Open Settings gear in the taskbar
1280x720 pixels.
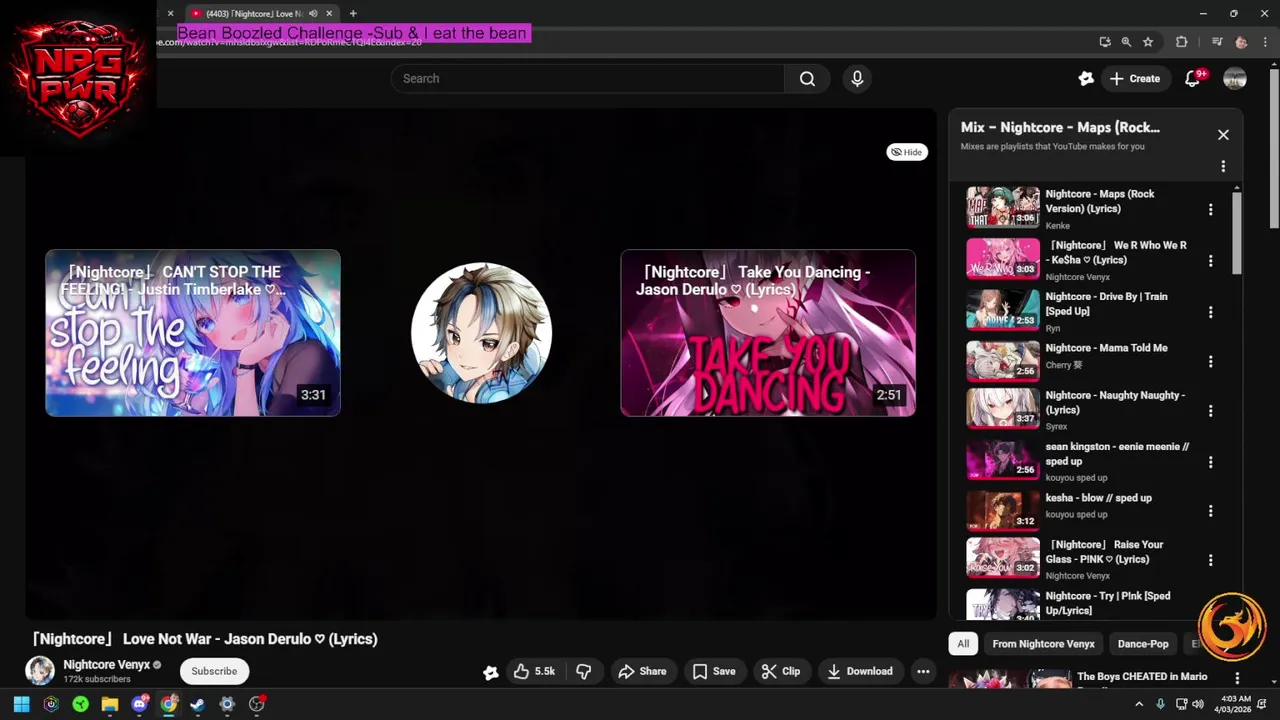(x=227, y=704)
